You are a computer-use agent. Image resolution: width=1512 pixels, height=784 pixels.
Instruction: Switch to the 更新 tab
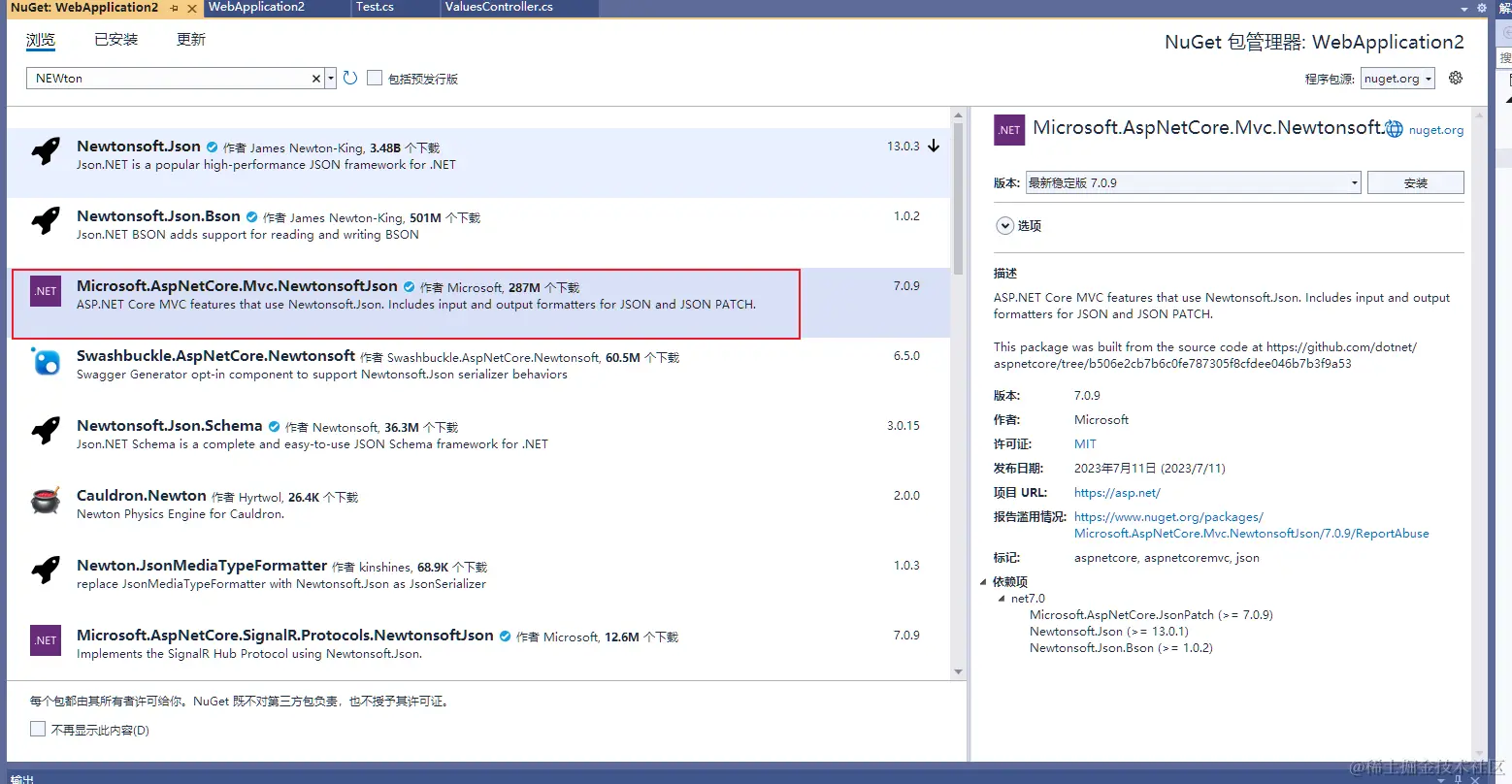click(191, 40)
